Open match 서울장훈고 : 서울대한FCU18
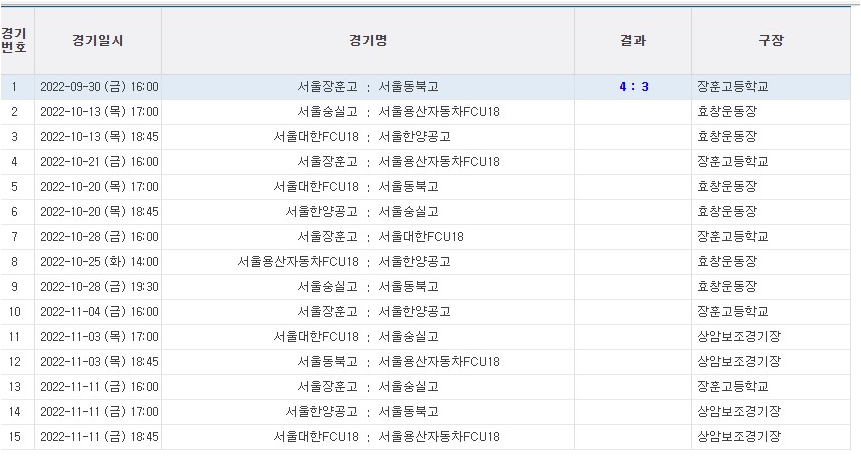 (381, 237)
